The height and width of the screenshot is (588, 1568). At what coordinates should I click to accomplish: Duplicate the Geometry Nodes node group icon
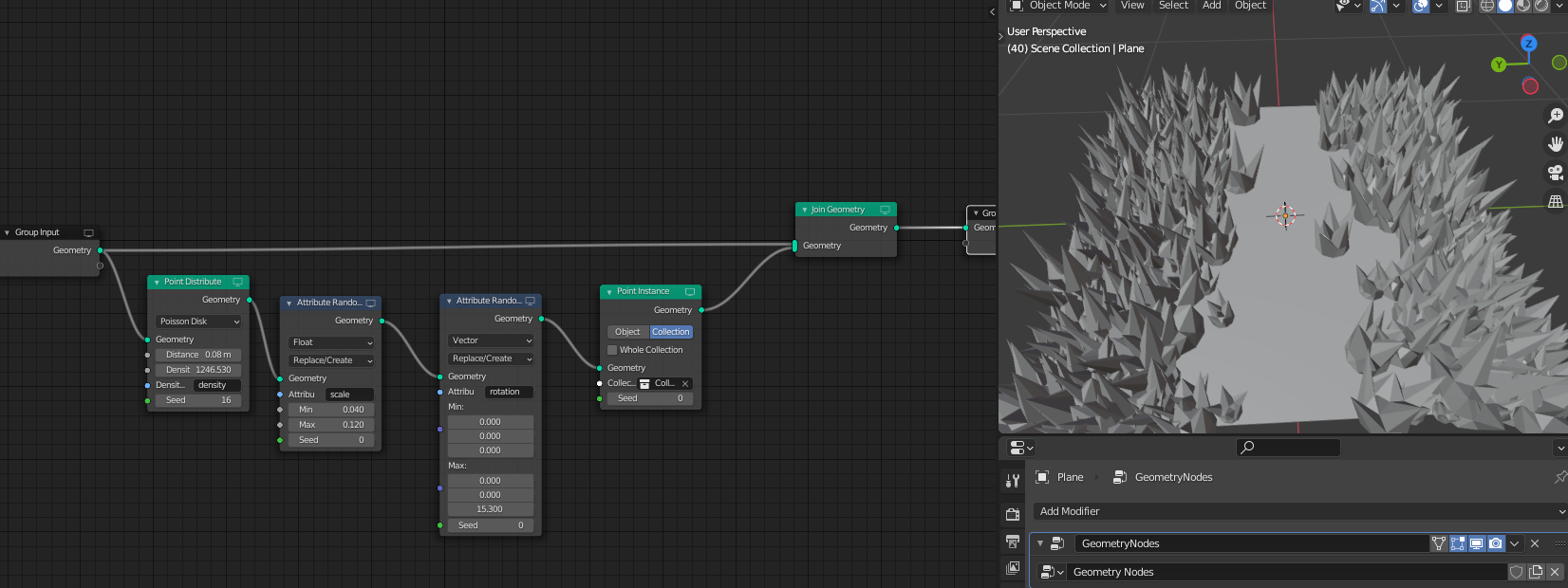pyautogui.click(x=1536, y=572)
